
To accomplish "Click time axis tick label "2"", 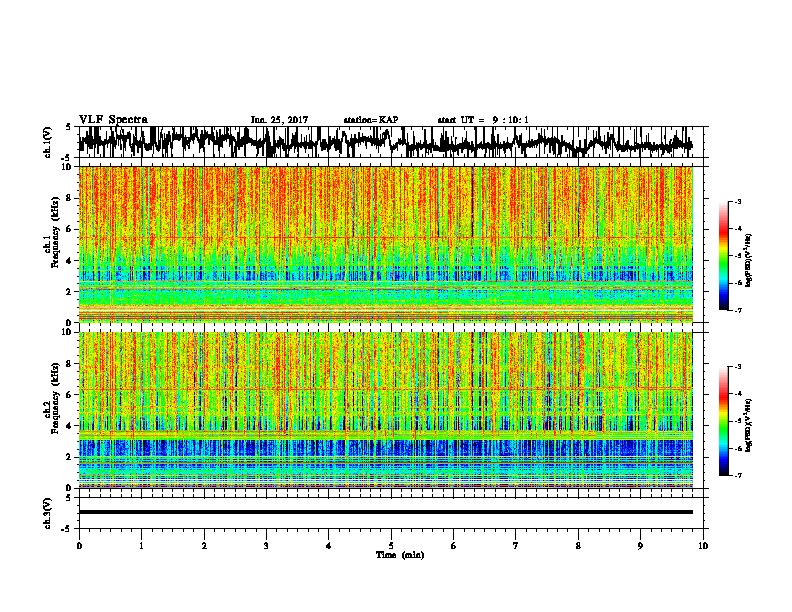I will coord(204,546).
